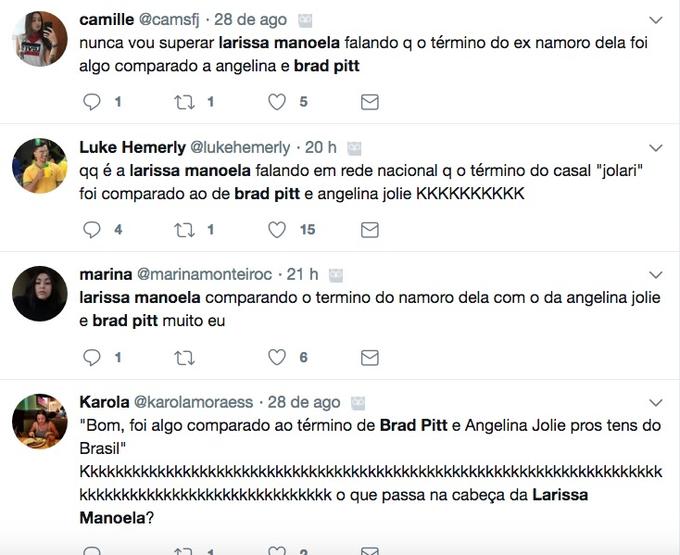Click camille's profile avatar

click(40, 39)
